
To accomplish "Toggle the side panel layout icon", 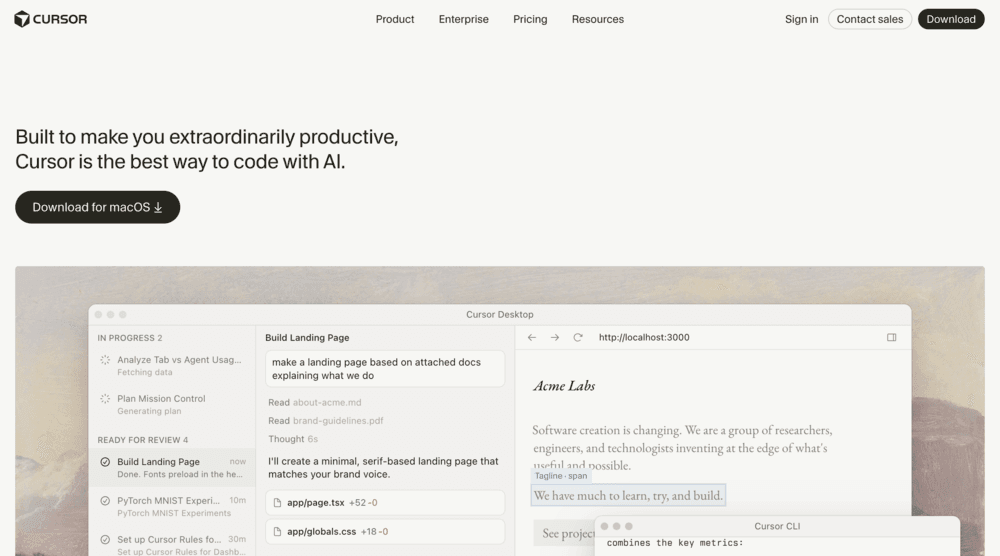I will pos(892,337).
